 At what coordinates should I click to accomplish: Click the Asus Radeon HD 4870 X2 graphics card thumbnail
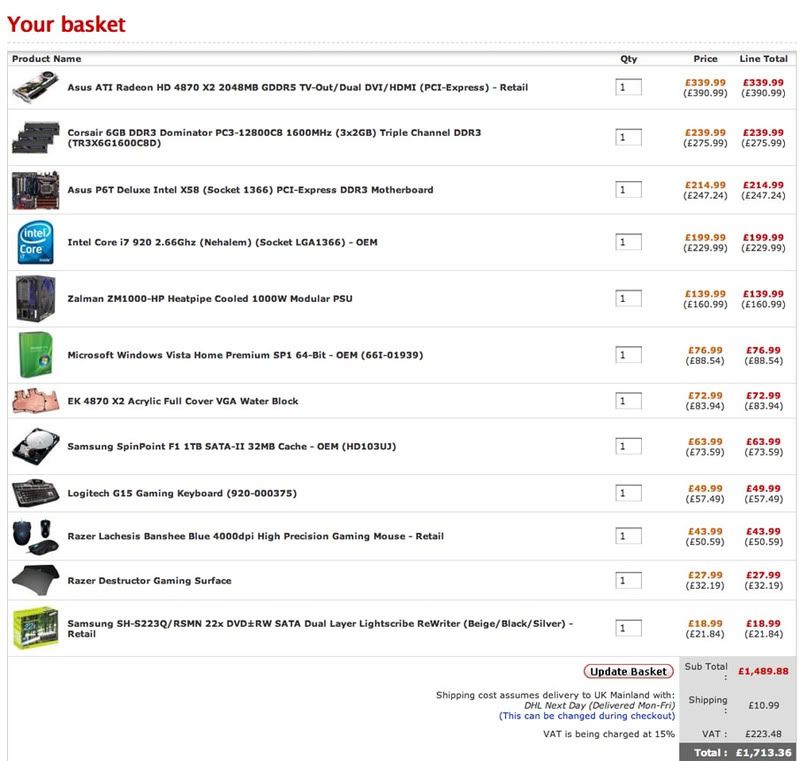(x=36, y=88)
